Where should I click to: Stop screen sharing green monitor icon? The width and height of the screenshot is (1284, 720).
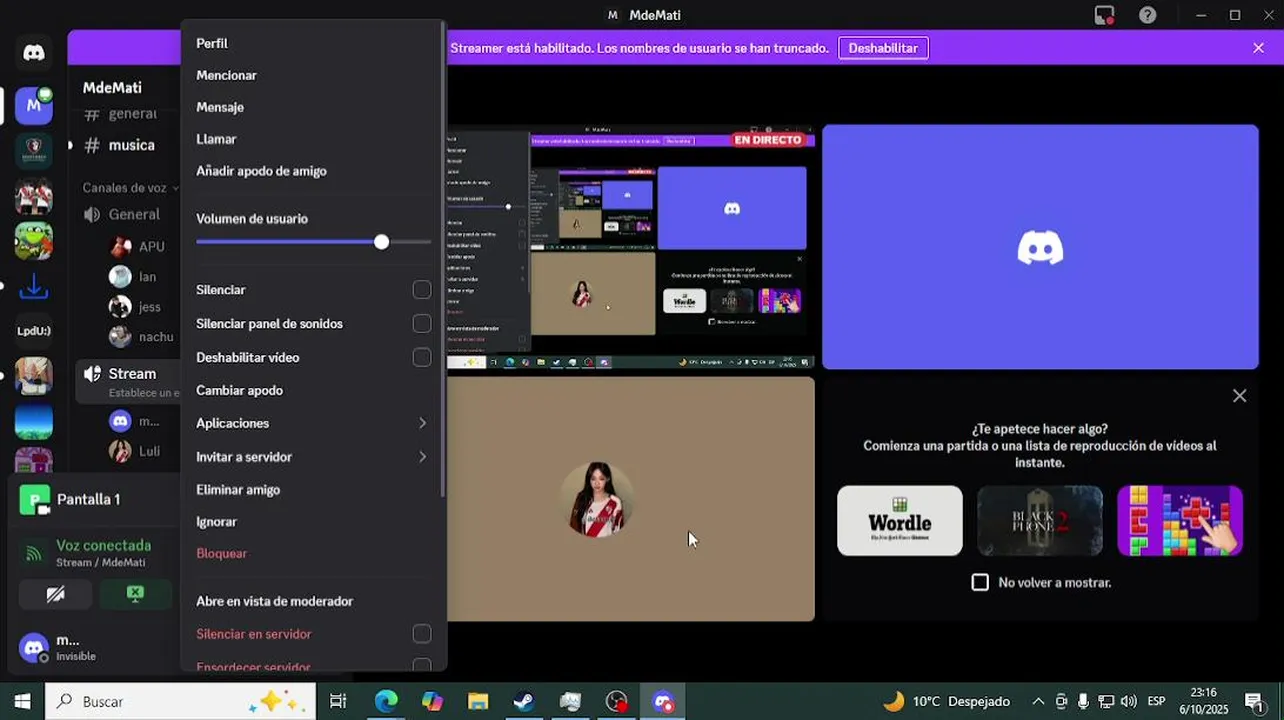click(x=136, y=595)
